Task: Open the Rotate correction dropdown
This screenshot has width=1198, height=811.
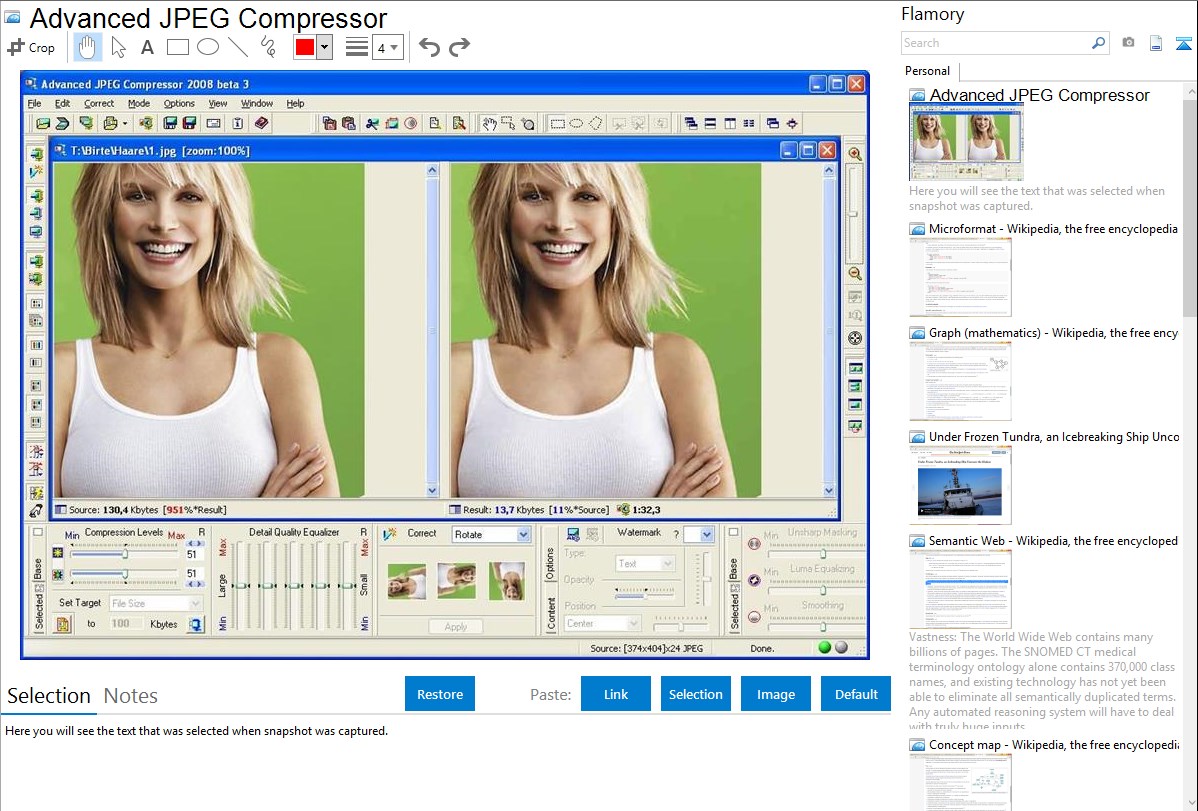Action: tap(491, 534)
